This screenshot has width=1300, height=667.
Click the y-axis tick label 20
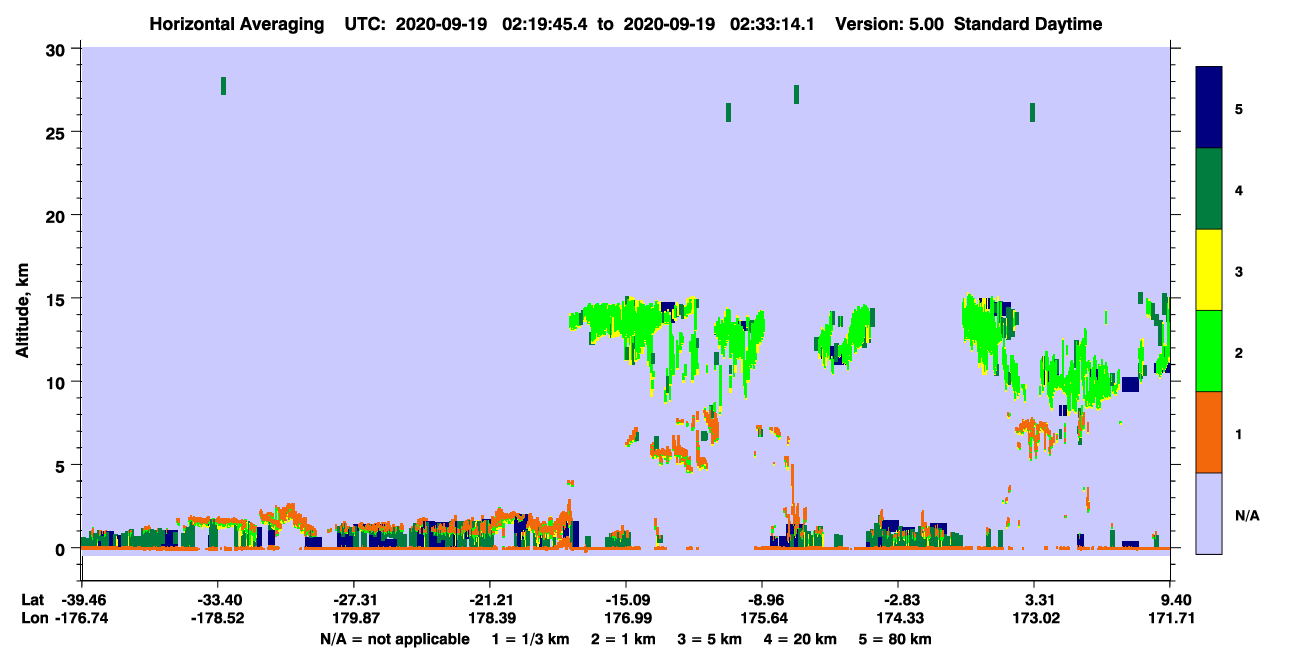tap(57, 215)
